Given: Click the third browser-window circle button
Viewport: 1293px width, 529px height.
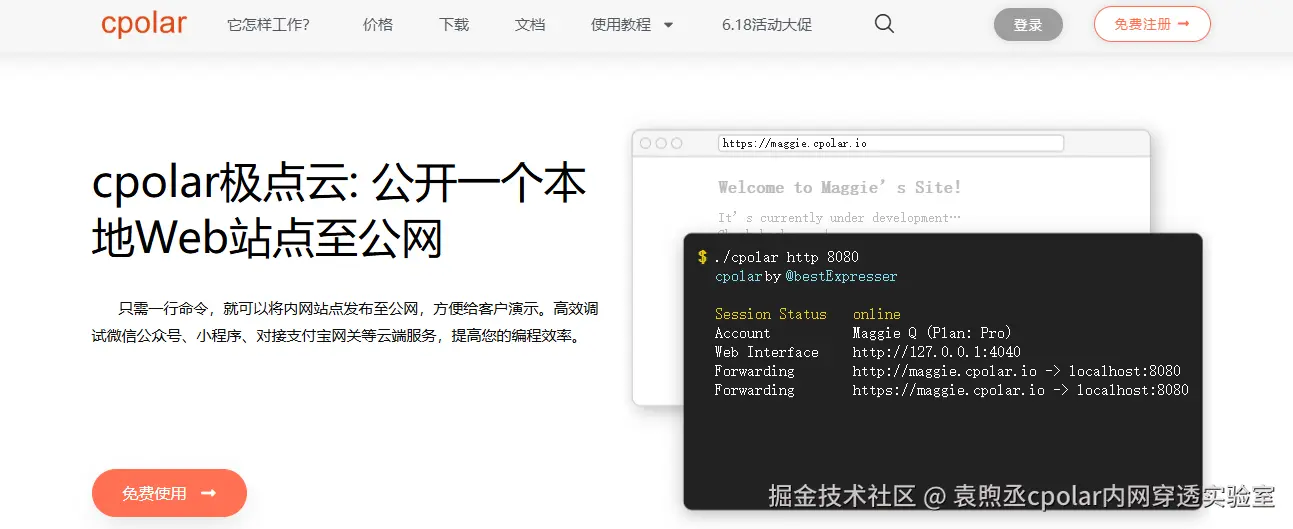Looking at the screenshot, I should pos(677,143).
